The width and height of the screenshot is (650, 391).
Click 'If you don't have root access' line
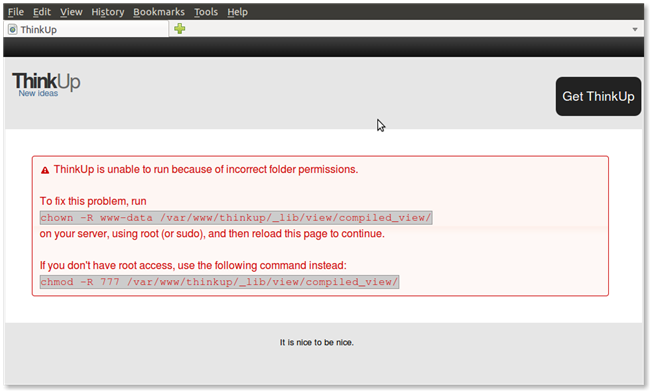(x=193, y=265)
